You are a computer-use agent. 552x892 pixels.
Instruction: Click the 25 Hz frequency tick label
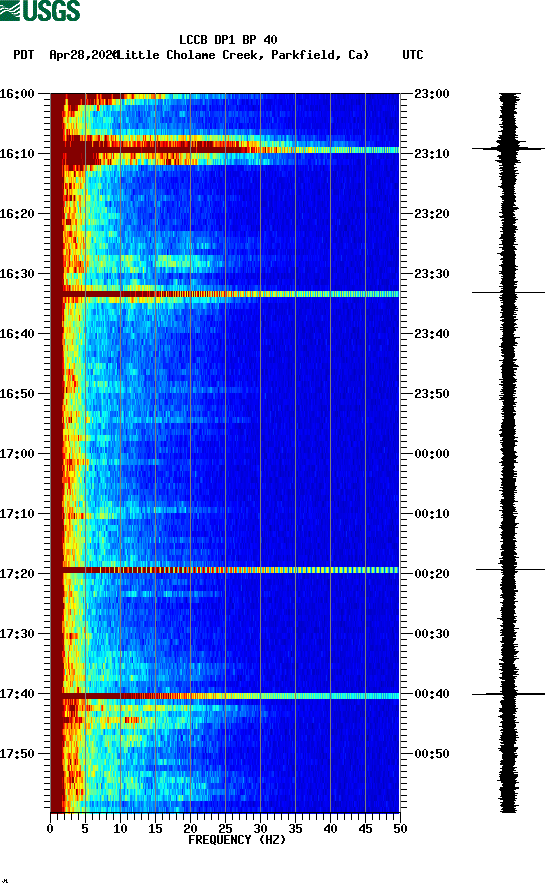(225, 829)
